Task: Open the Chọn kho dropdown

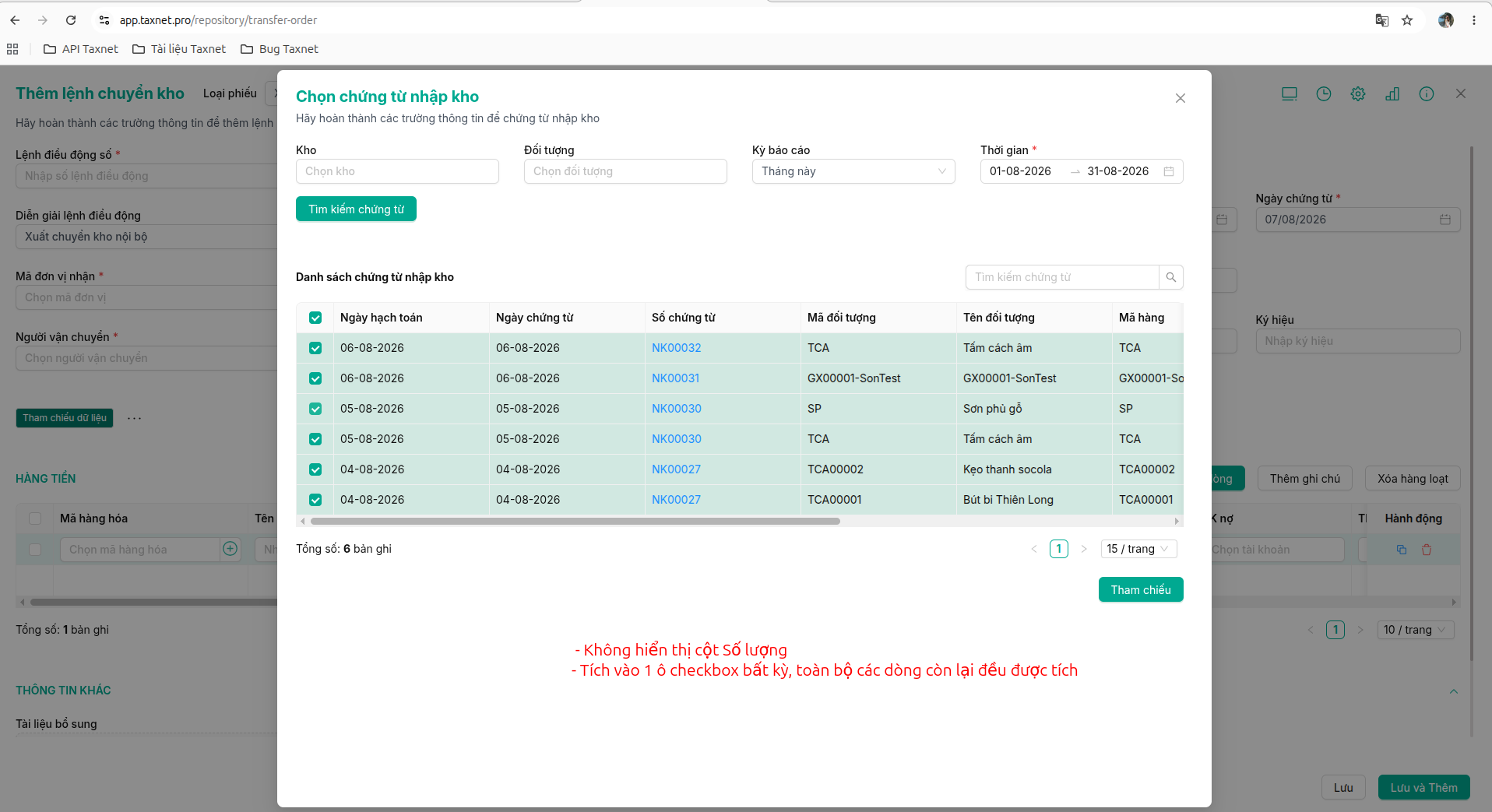Action: click(397, 171)
